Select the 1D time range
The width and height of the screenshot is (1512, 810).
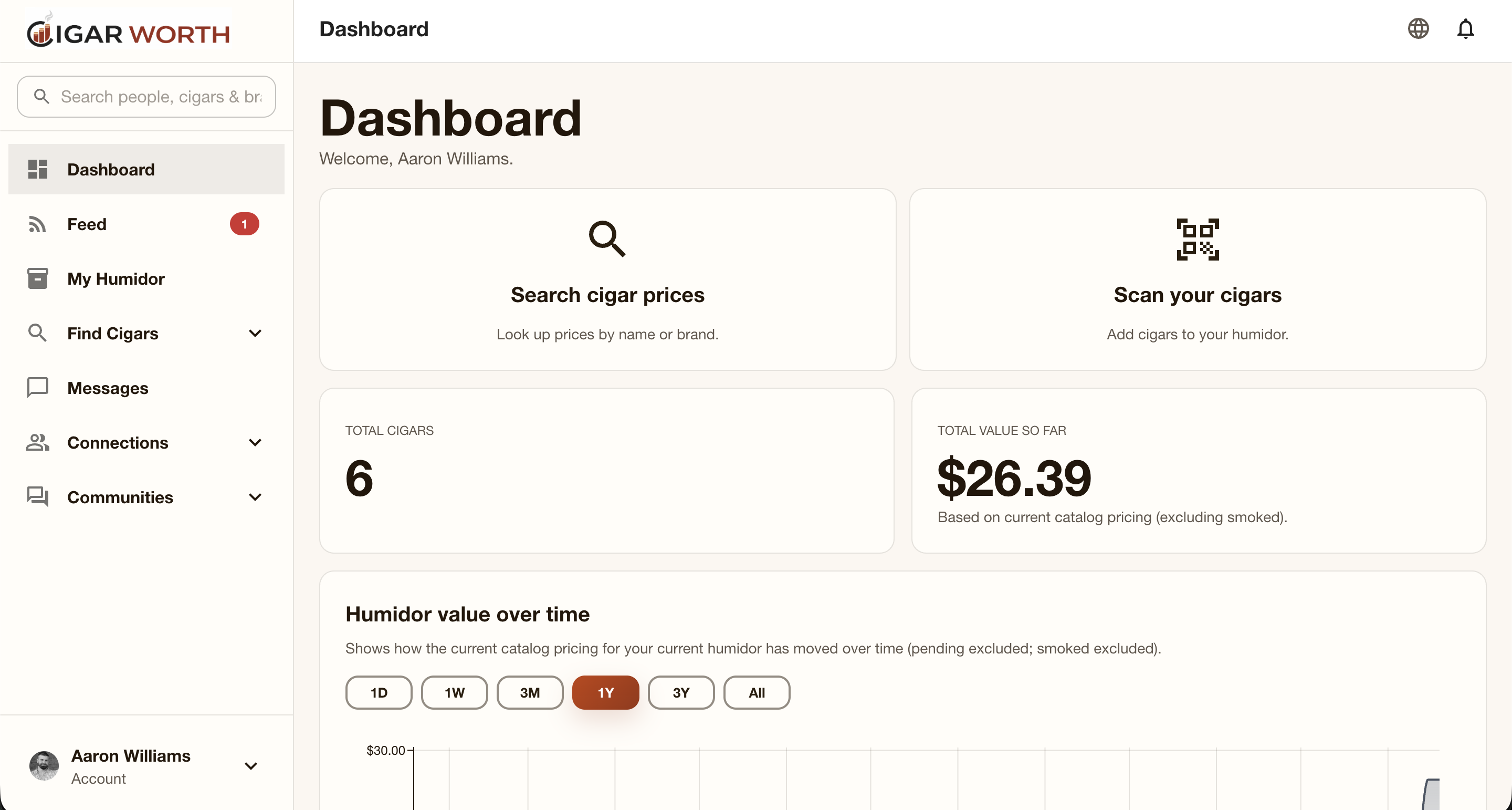click(379, 692)
